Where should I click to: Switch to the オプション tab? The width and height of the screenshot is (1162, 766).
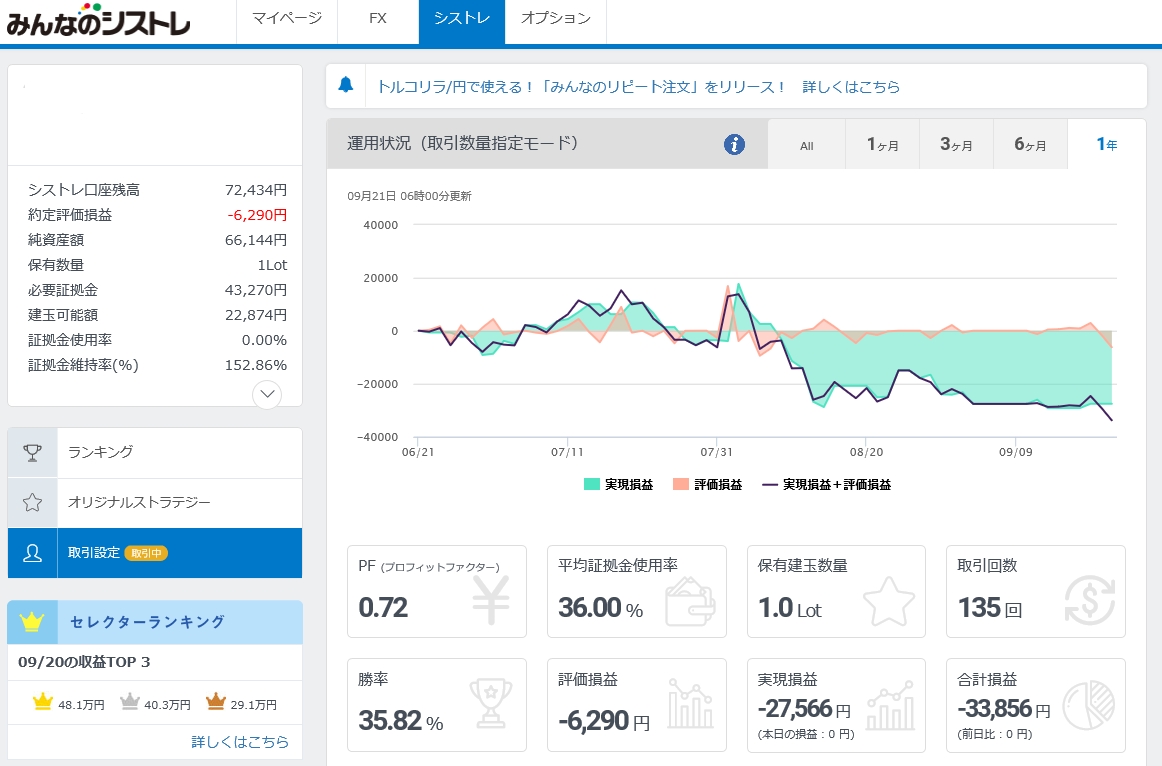(x=555, y=19)
